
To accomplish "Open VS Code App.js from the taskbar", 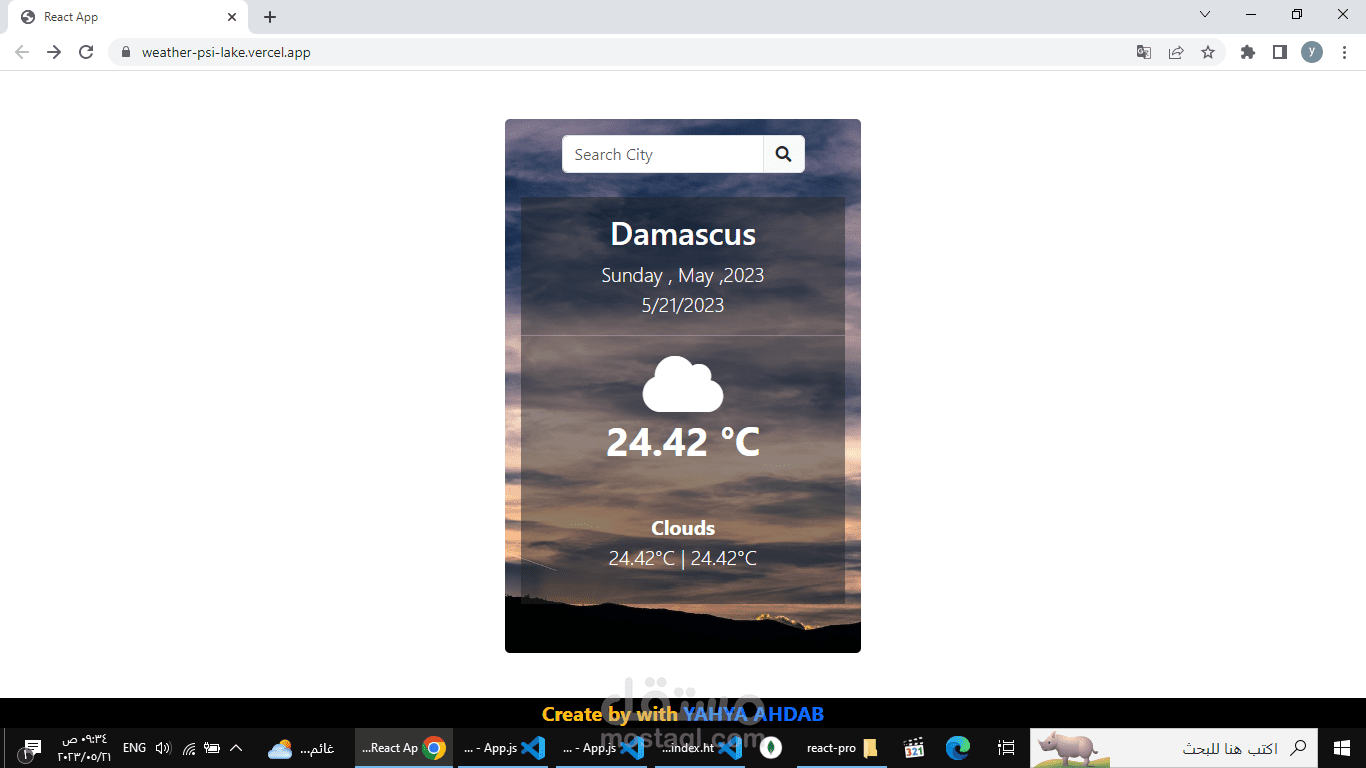I will click(x=503, y=748).
